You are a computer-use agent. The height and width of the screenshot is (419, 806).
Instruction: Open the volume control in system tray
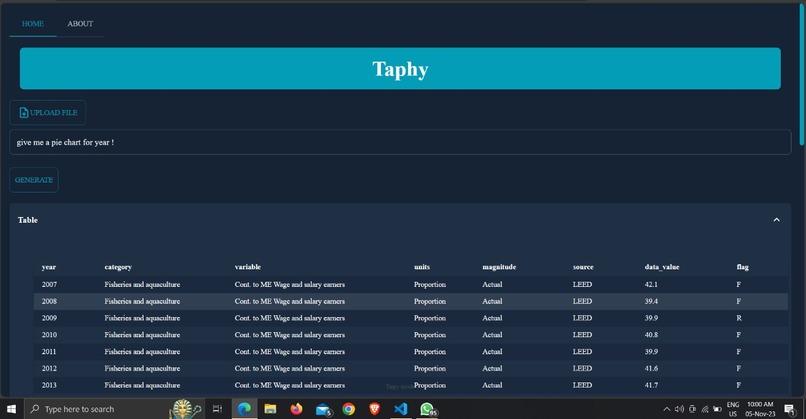click(x=680, y=409)
